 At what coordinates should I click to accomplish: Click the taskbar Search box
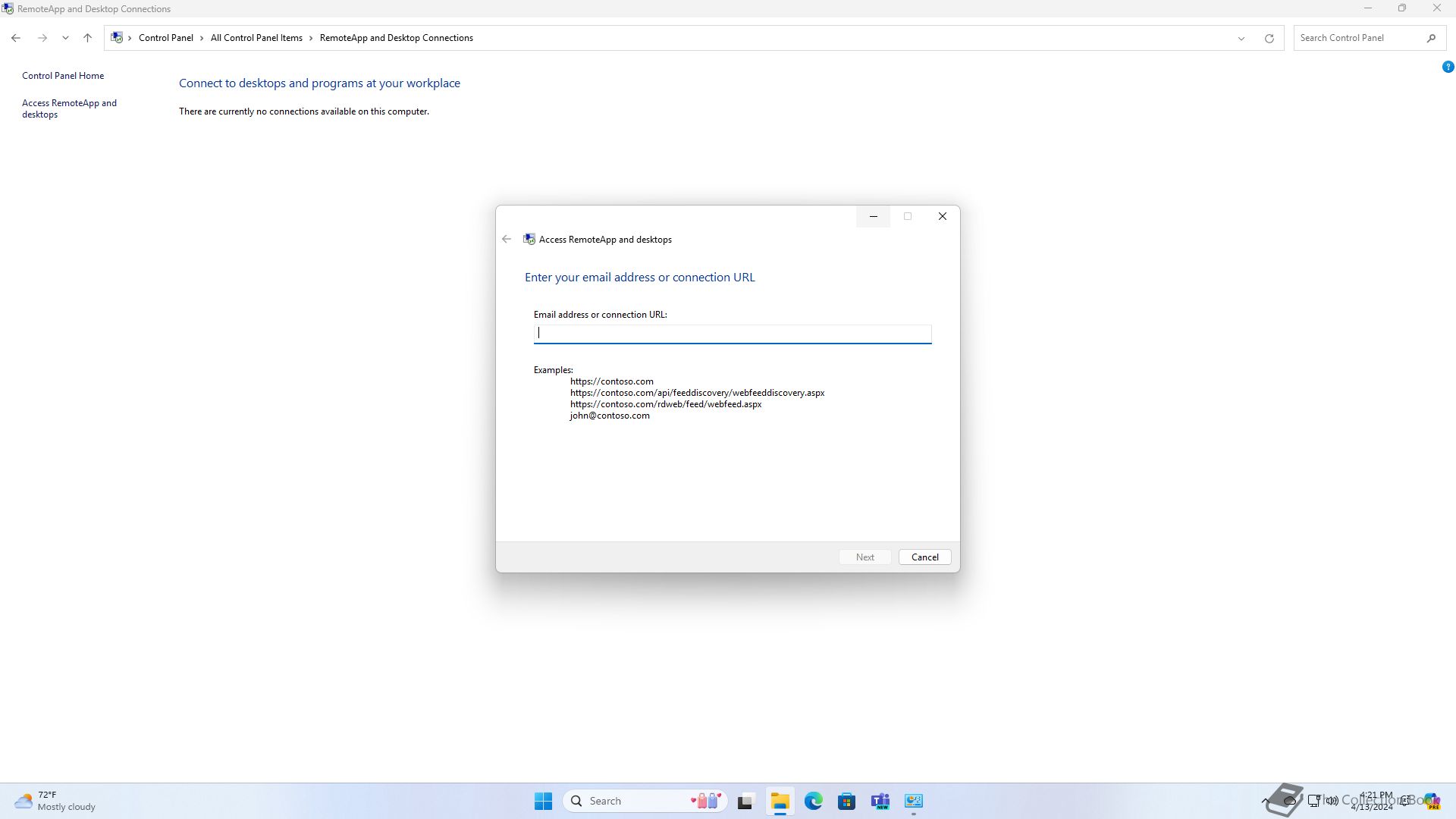point(645,801)
